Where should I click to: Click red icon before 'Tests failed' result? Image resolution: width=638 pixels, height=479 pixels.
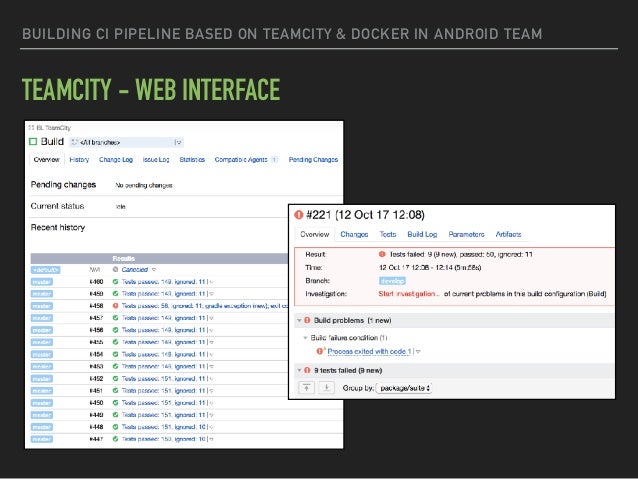[382, 254]
